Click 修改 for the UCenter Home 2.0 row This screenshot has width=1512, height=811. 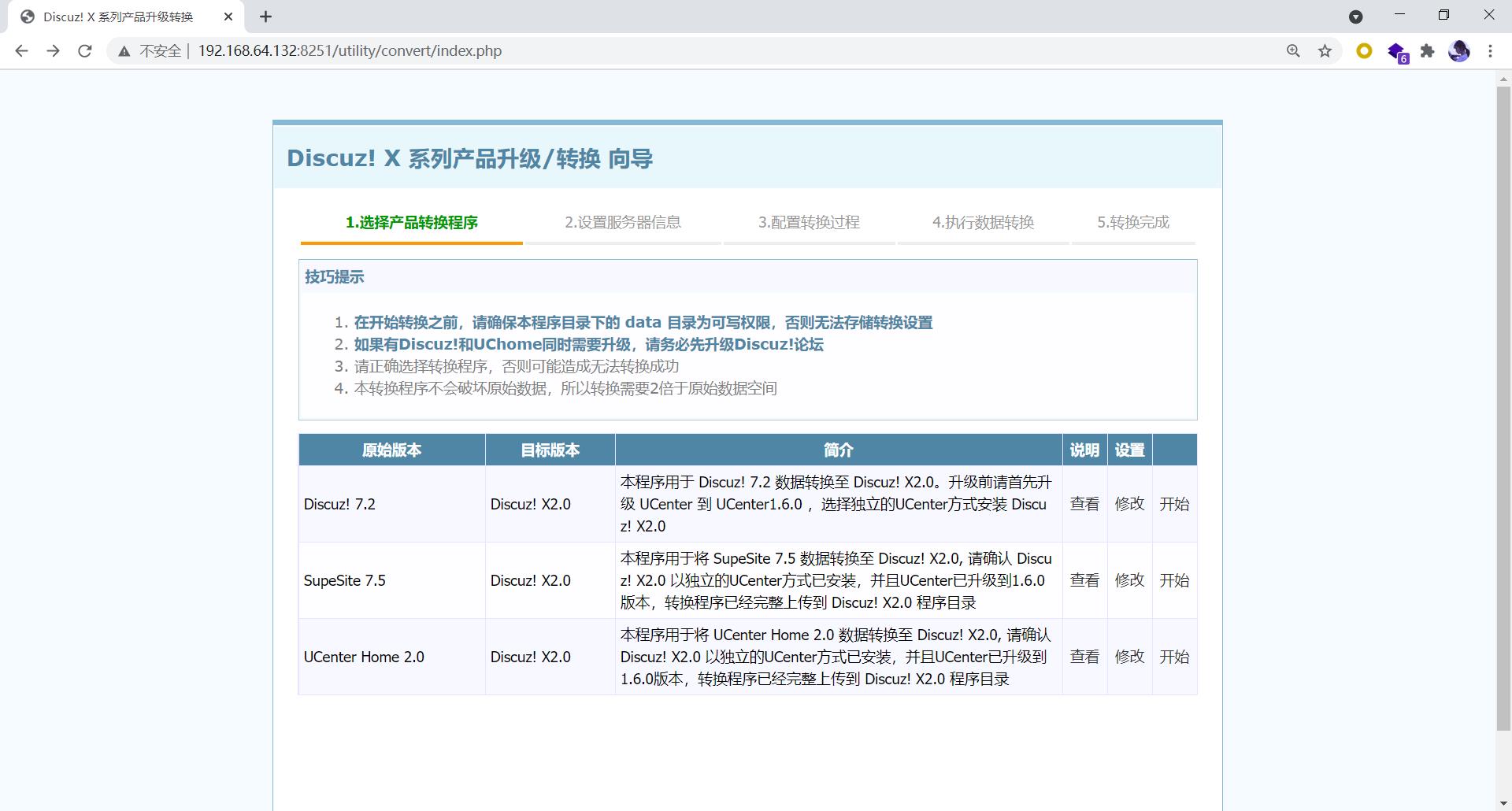[x=1129, y=657]
